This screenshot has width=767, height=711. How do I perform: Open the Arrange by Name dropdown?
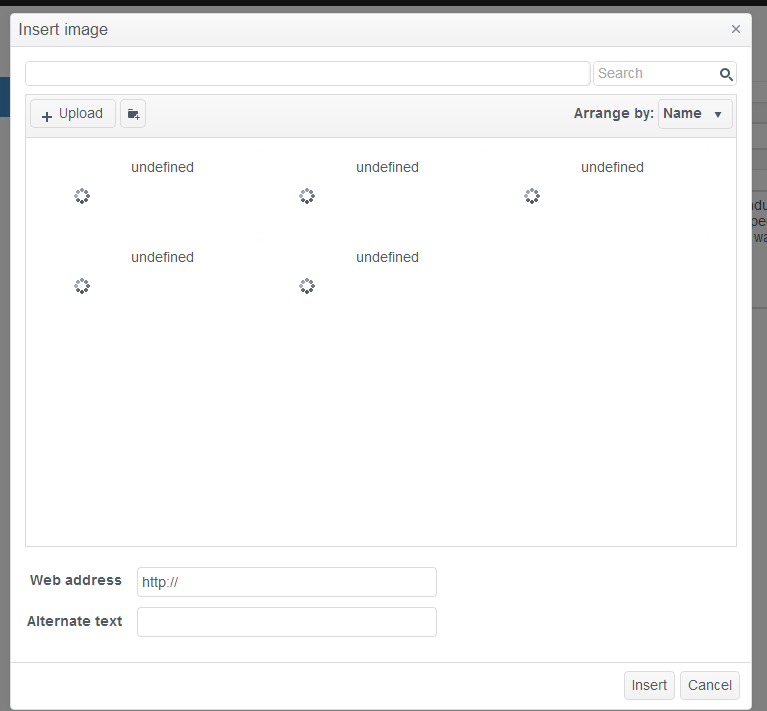point(695,114)
